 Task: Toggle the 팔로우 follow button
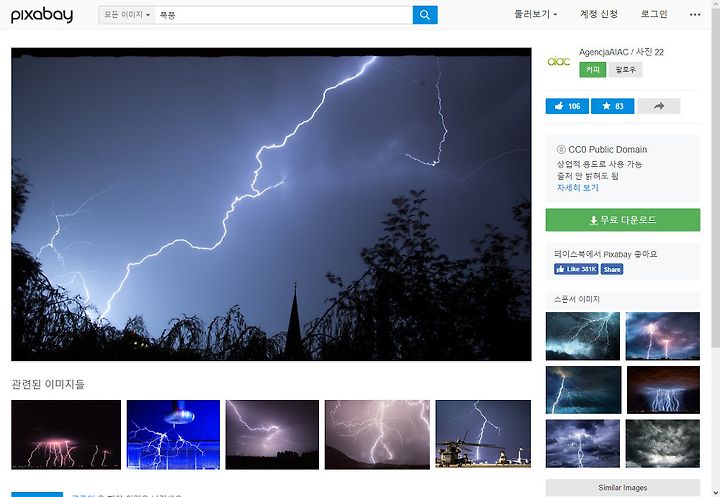pos(625,70)
